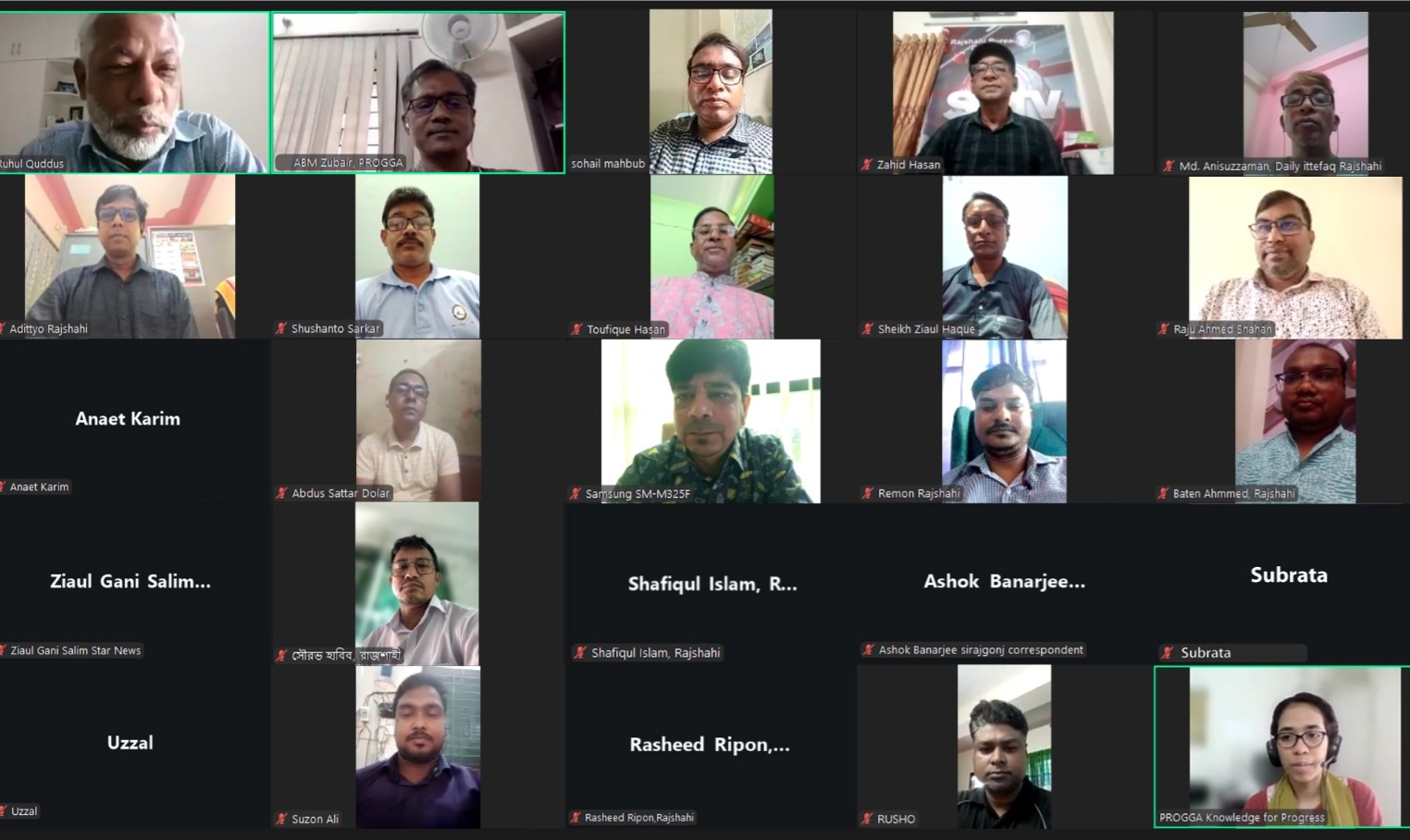Click muted mic icon beside Raju Ahmed Shahan
Viewport: 1410px width, 840px height.
(1164, 329)
